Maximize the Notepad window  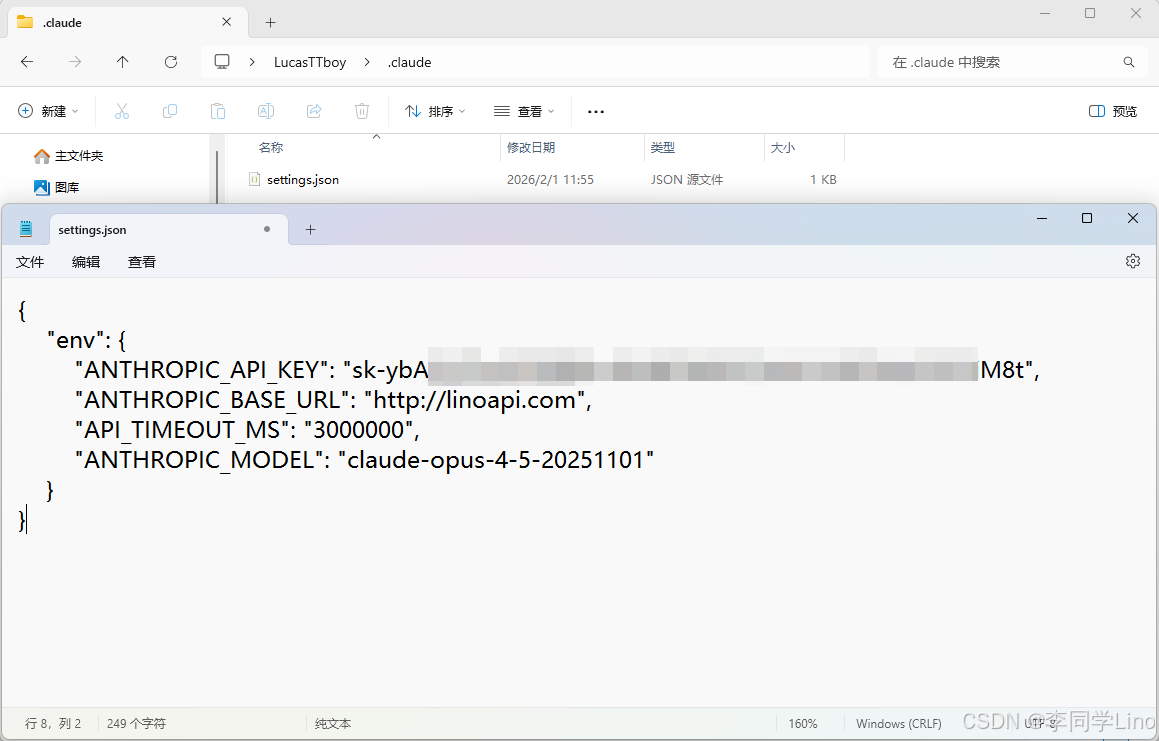tap(1087, 218)
